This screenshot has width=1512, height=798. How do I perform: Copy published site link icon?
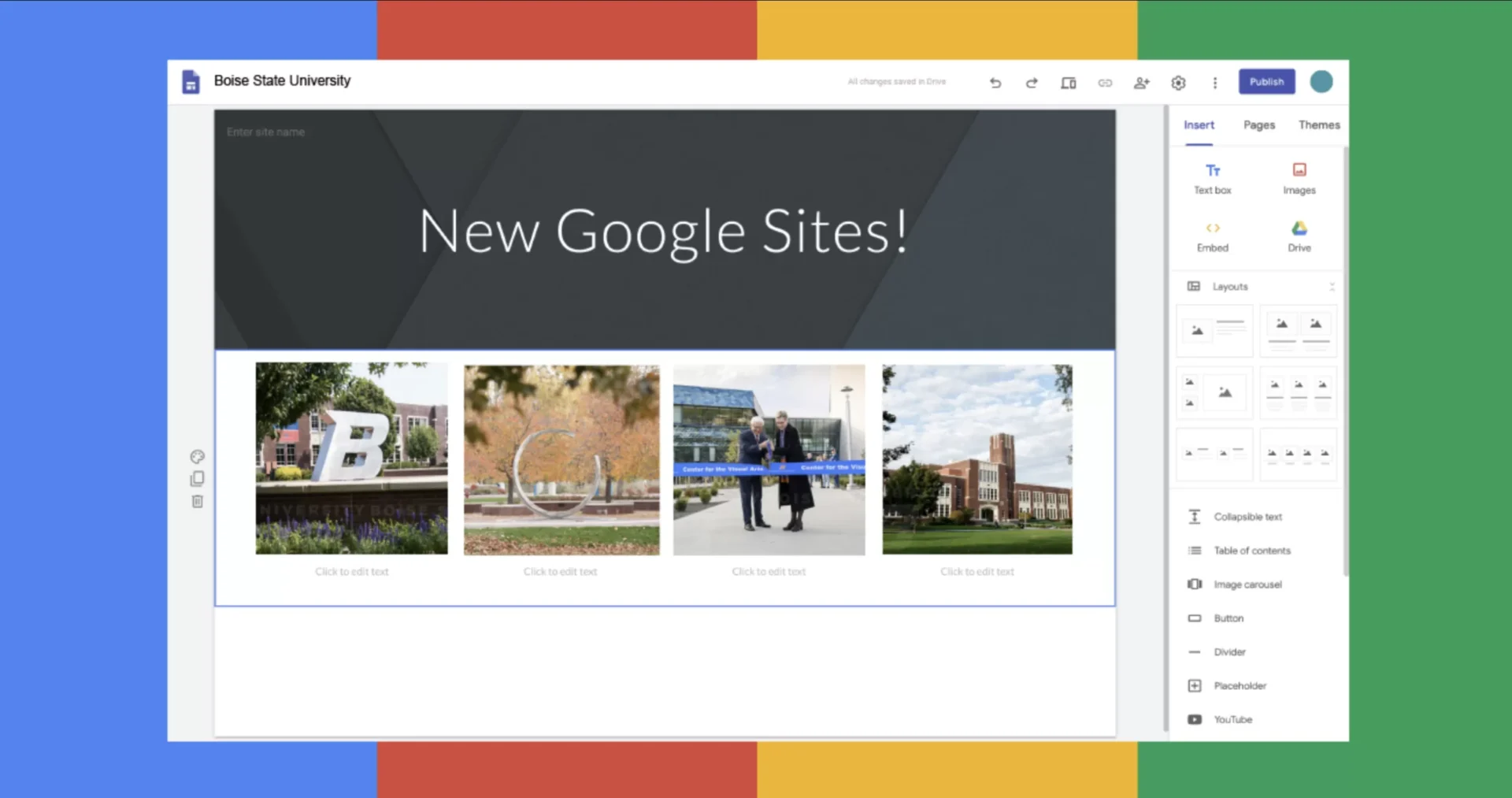tap(1105, 83)
